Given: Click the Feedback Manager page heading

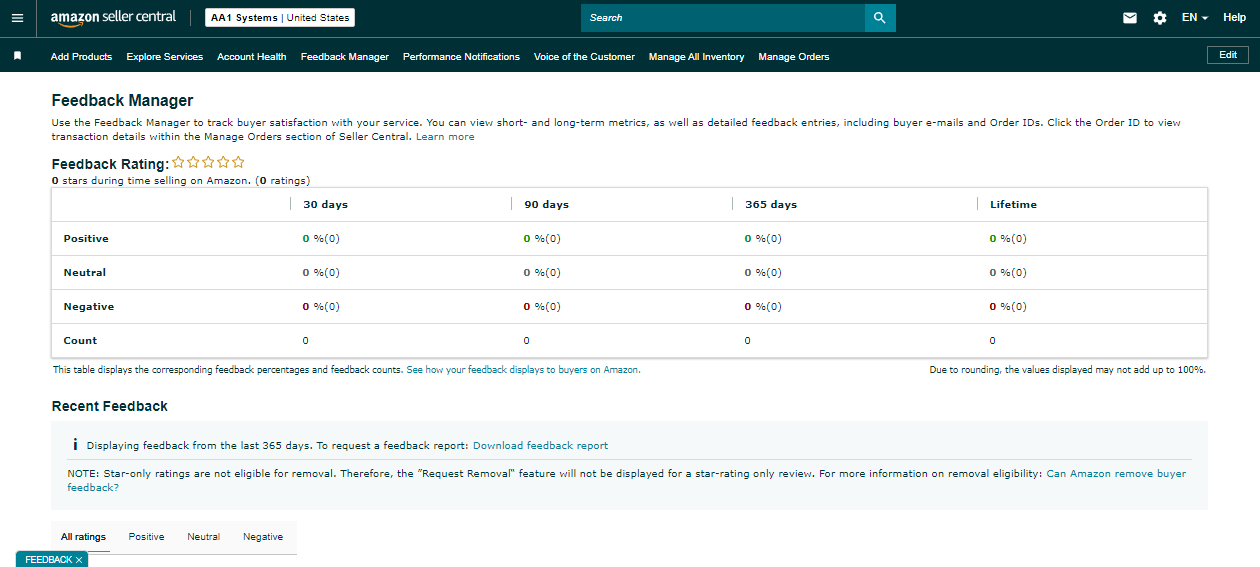Looking at the screenshot, I should pos(122,100).
